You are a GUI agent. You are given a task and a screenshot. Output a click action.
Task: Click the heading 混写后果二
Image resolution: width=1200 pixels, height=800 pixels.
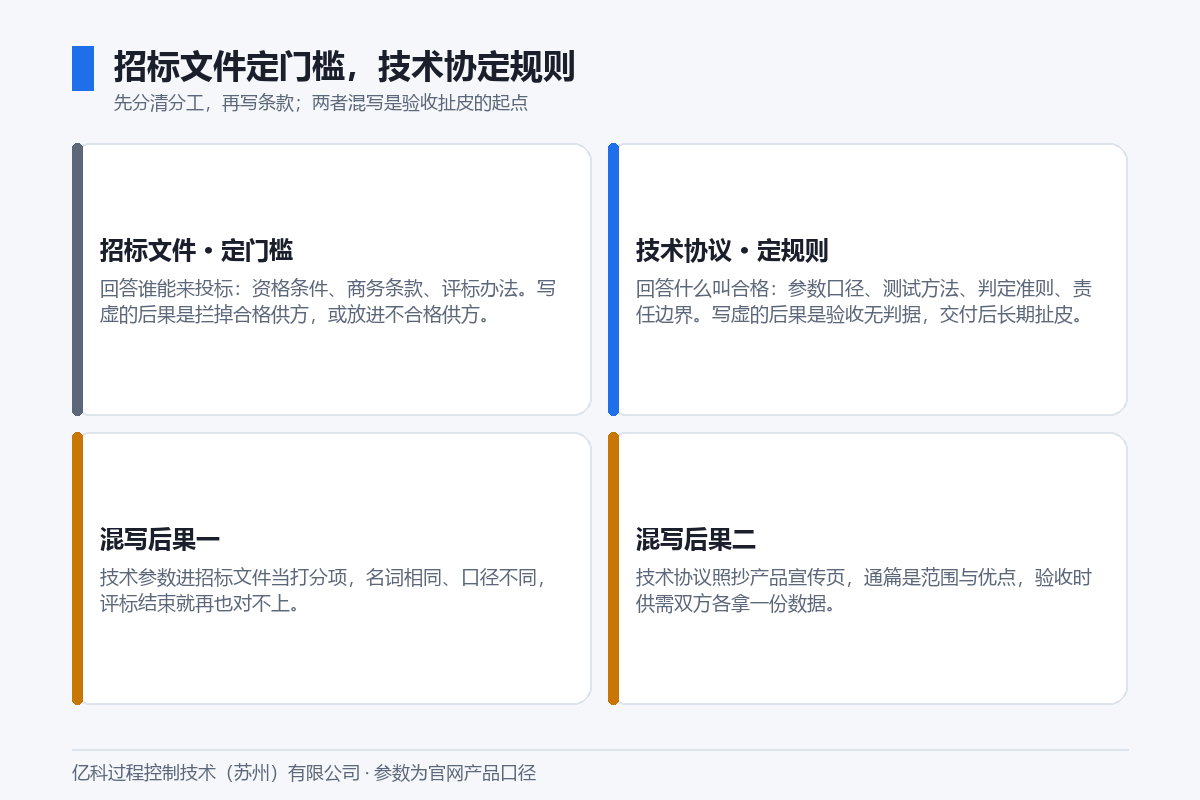tap(696, 540)
